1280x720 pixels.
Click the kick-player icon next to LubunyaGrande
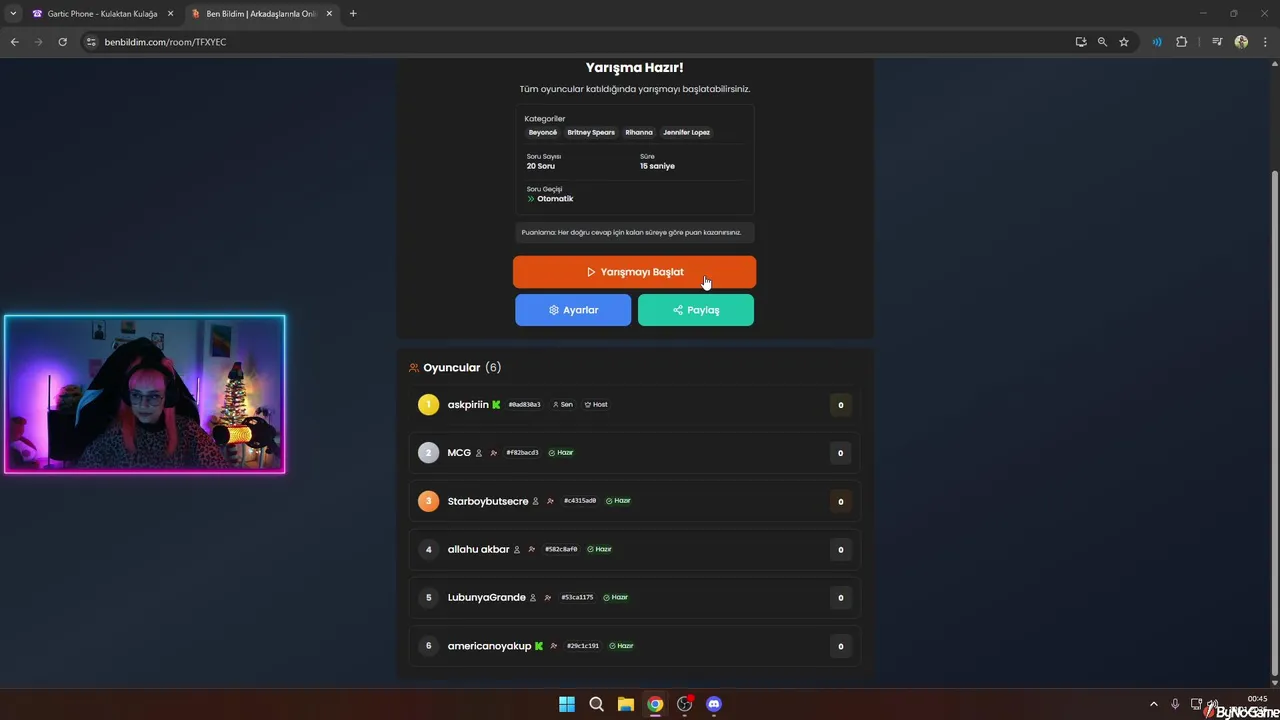point(547,597)
